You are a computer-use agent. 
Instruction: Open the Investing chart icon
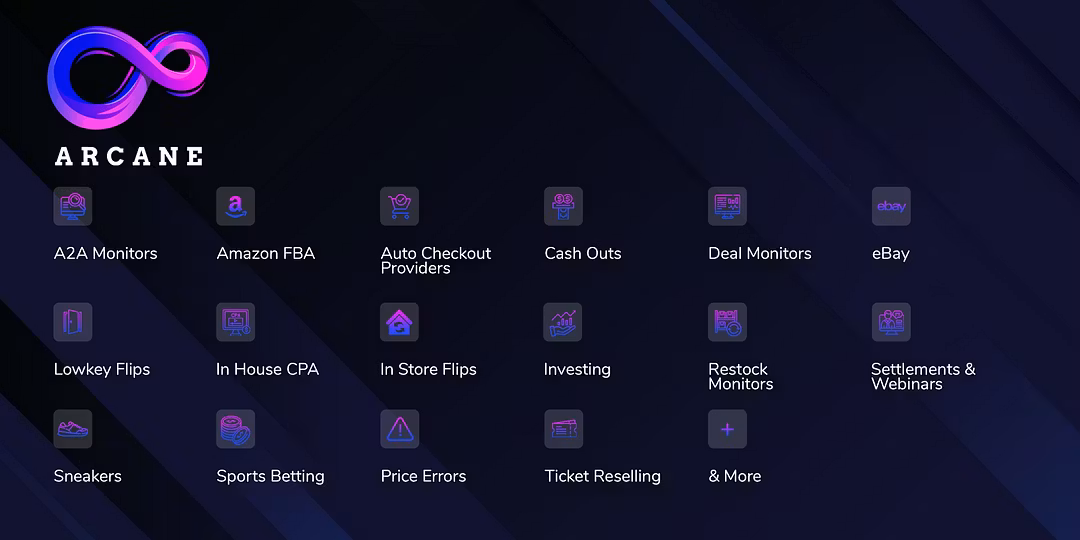click(x=563, y=322)
